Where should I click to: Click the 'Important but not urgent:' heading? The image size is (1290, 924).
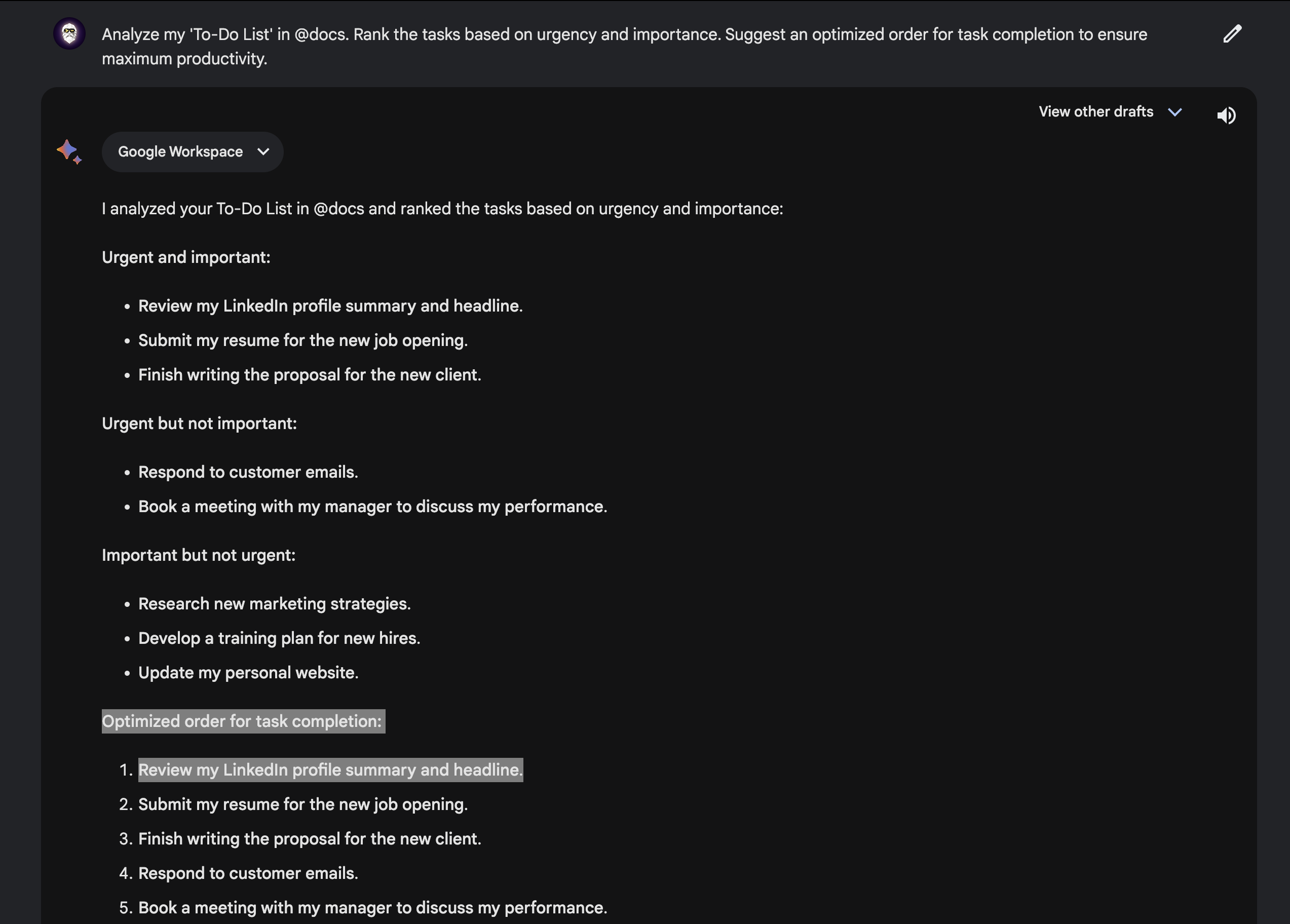coord(199,555)
